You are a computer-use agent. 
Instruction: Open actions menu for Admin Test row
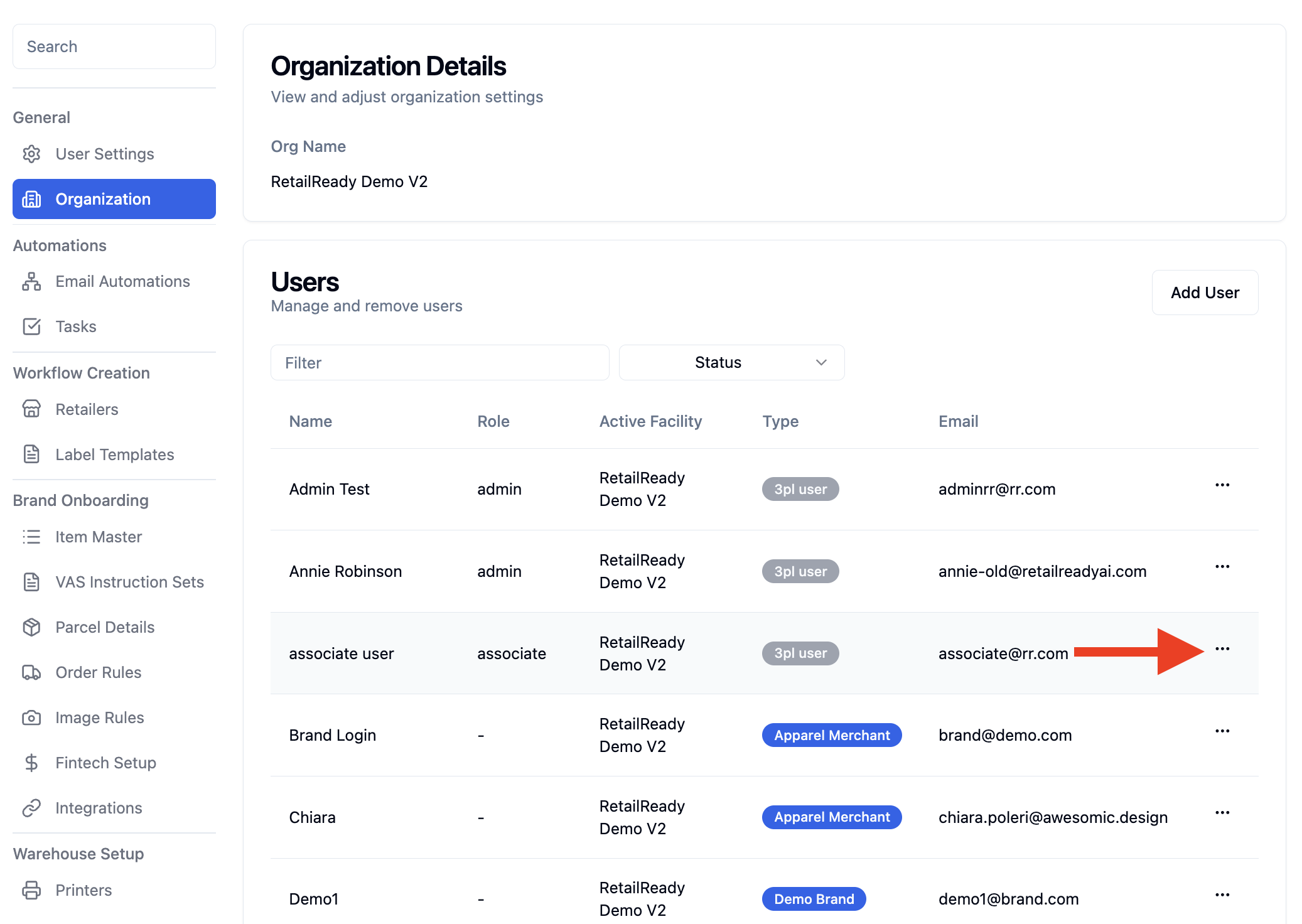[x=1222, y=485]
